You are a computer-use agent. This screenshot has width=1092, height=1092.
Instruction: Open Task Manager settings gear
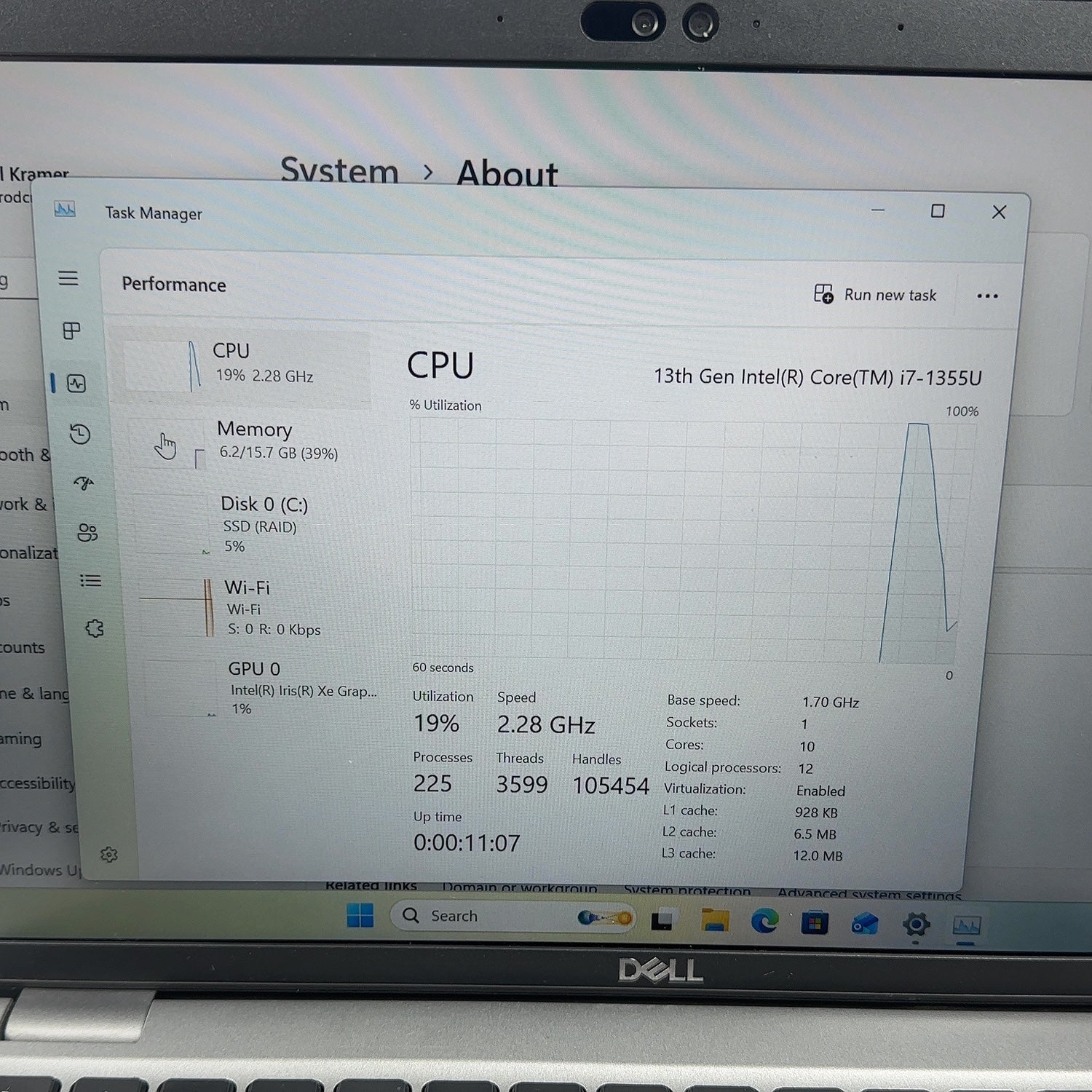(109, 855)
